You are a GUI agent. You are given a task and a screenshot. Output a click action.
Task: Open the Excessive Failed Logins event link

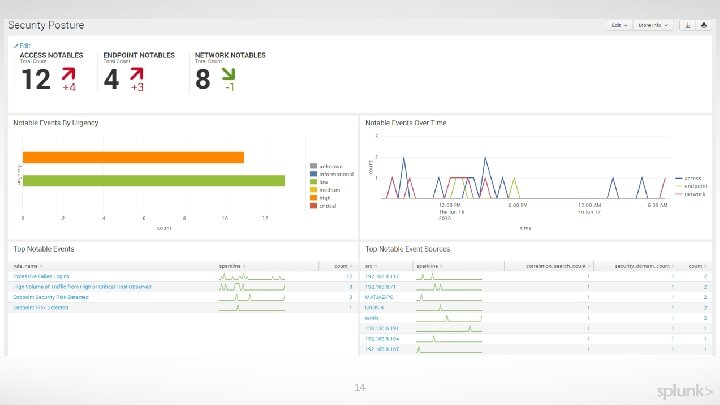[41, 276]
